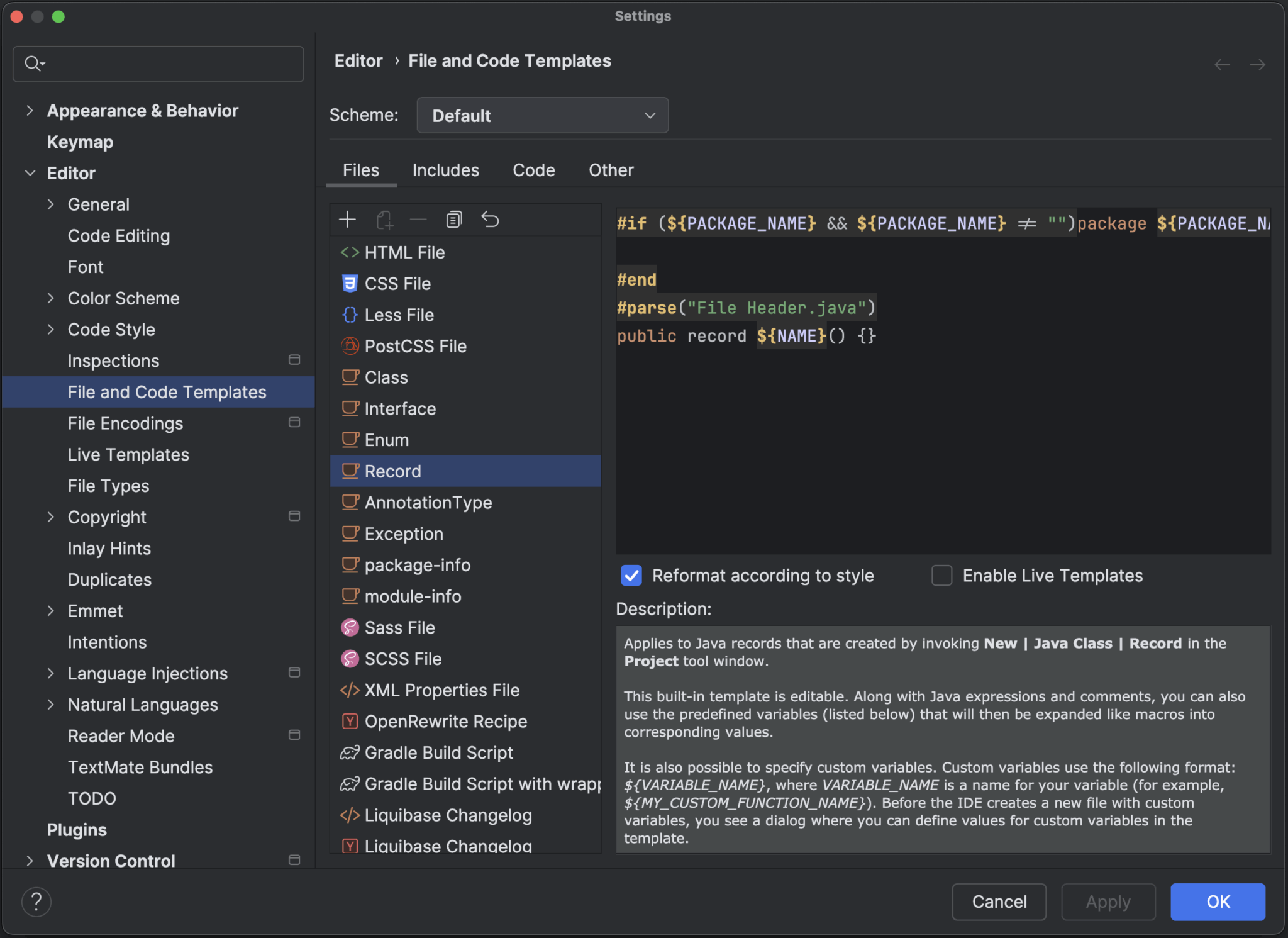Collapse the Editor section
Image resolution: width=1288 pixels, height=938 pixels.
30,173
